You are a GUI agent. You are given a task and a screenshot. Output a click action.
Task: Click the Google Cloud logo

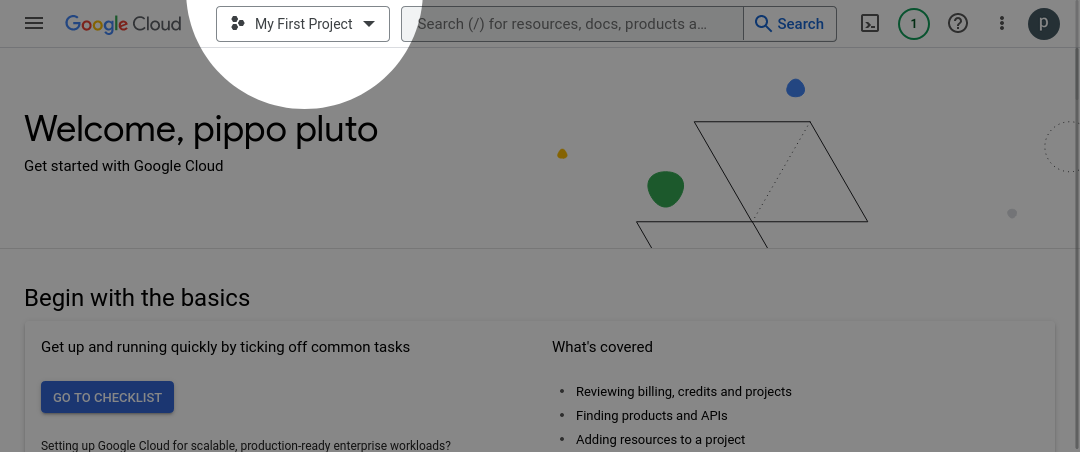click(123, 24)
